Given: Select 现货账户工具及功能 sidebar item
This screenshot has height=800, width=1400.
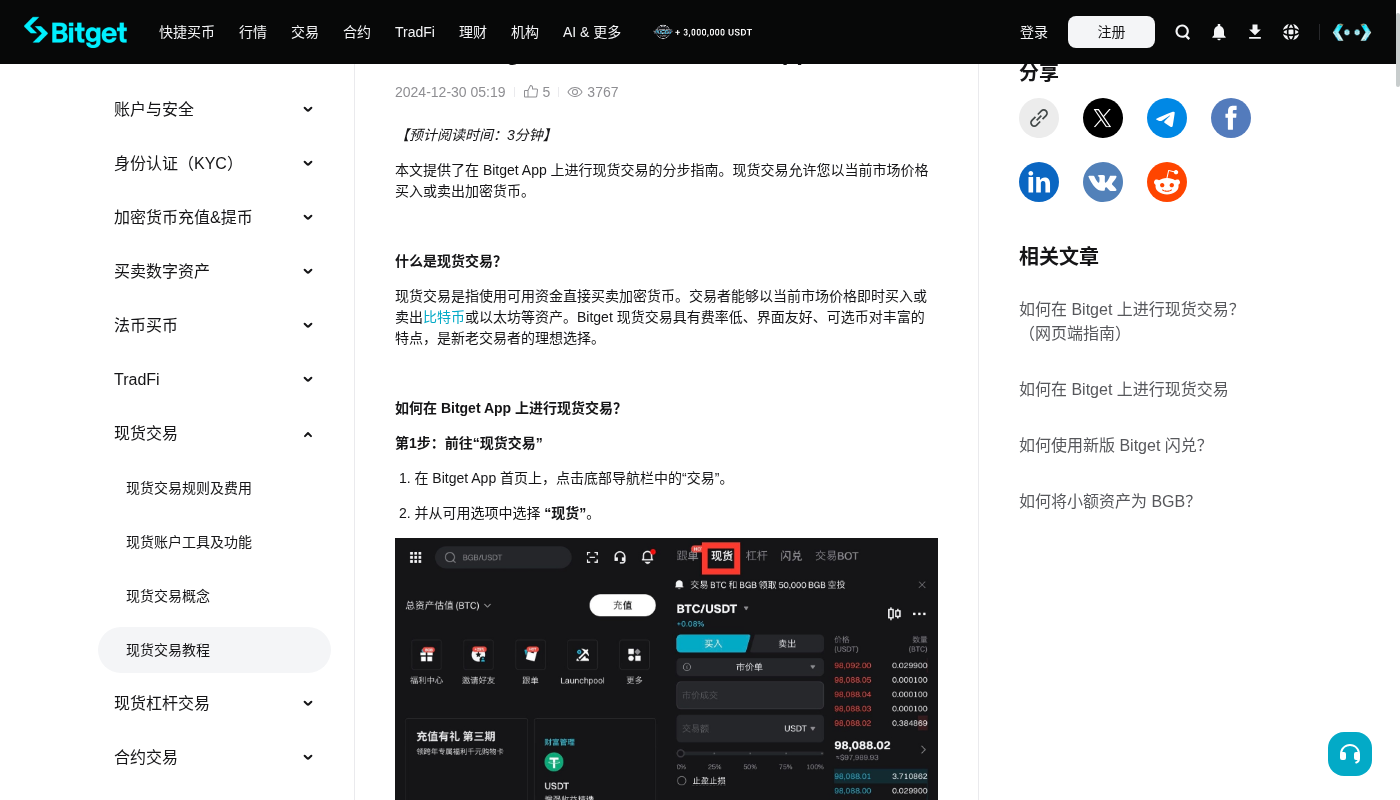Looking at the screenshot, I should tap(214, 542).
